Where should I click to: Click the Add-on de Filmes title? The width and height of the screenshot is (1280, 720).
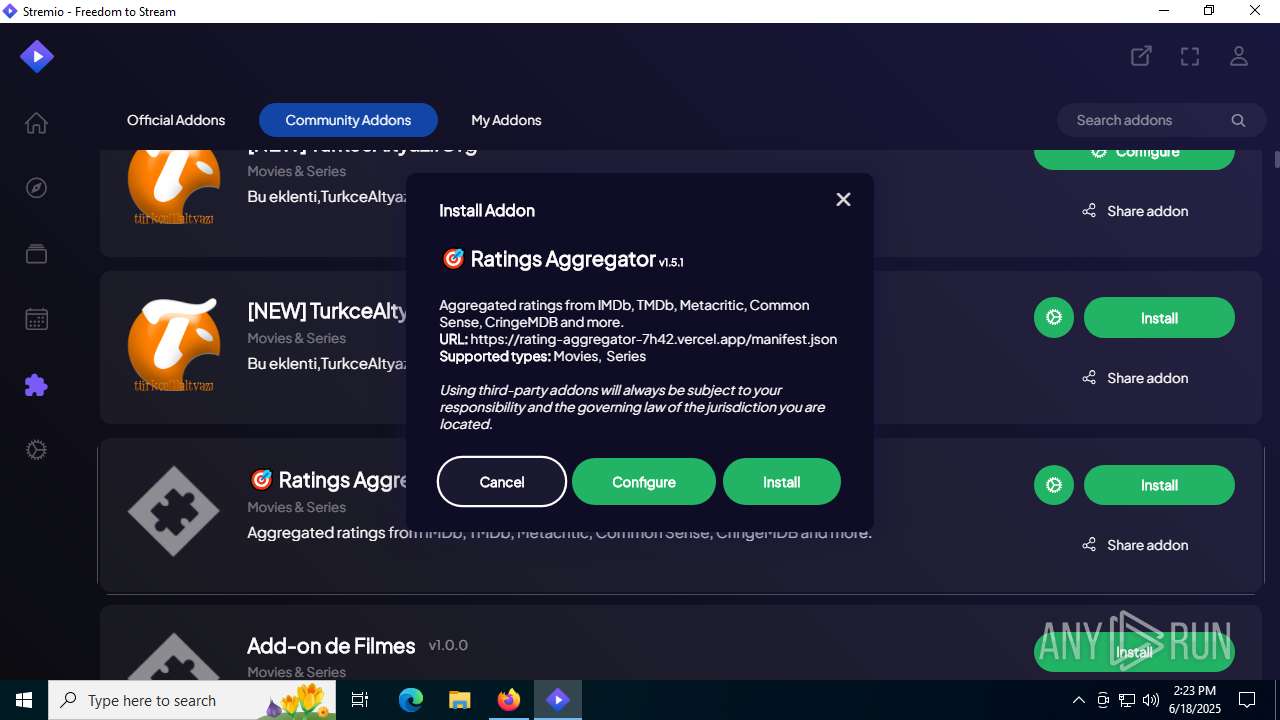click(331, 646)
